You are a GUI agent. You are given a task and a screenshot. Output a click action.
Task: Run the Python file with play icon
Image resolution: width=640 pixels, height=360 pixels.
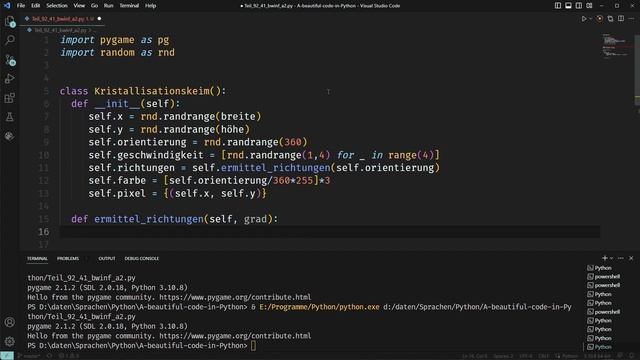584,19
